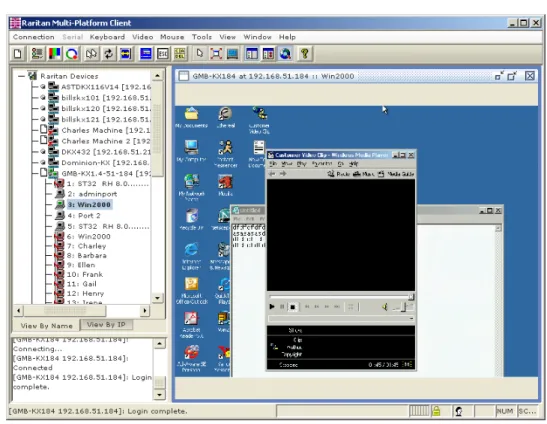Click Stop in the Windows Media Player
547x424 pixels.
click(x=293, y=307)
